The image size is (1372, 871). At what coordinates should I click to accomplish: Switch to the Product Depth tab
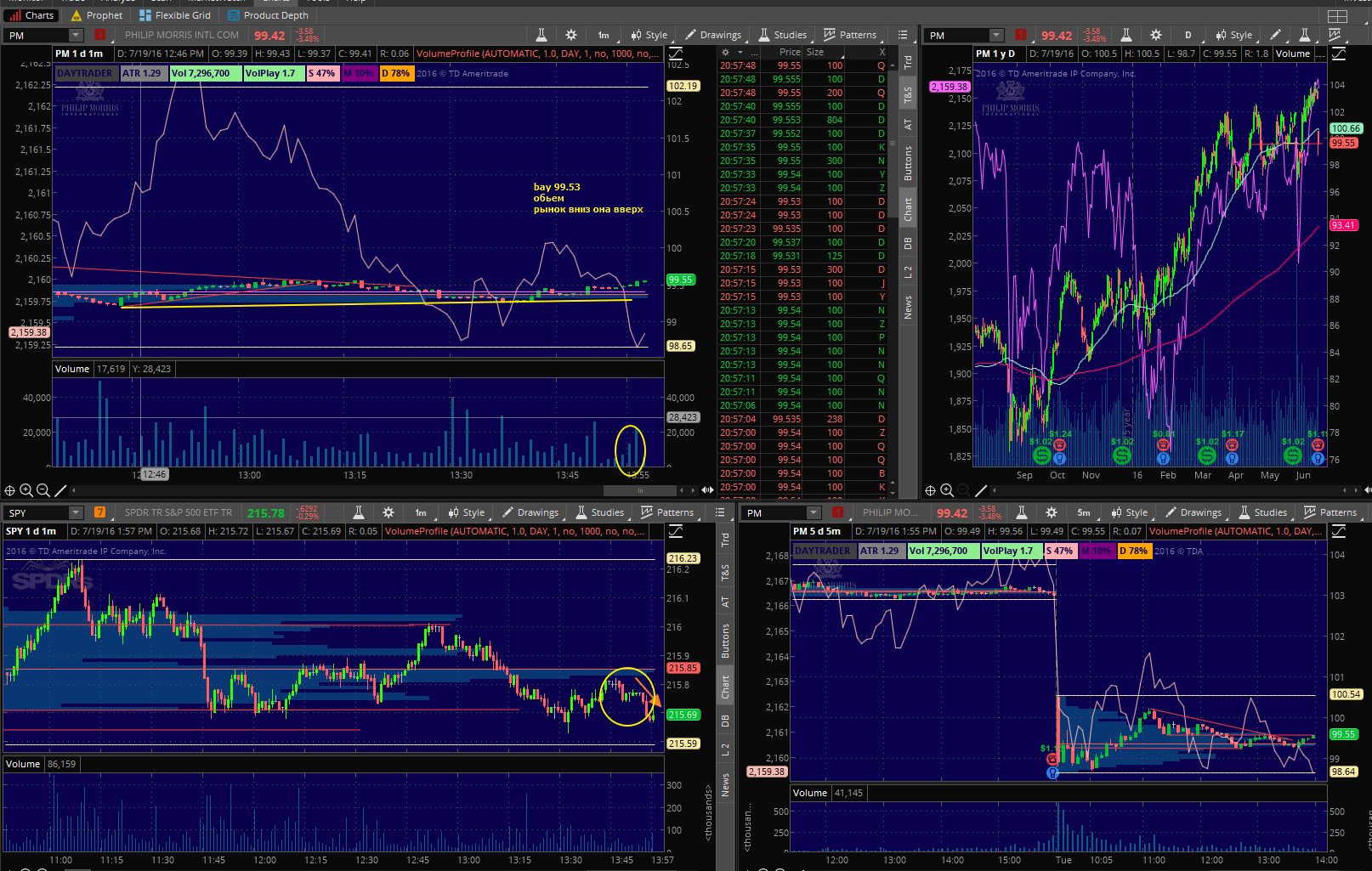tap(268, 15)
